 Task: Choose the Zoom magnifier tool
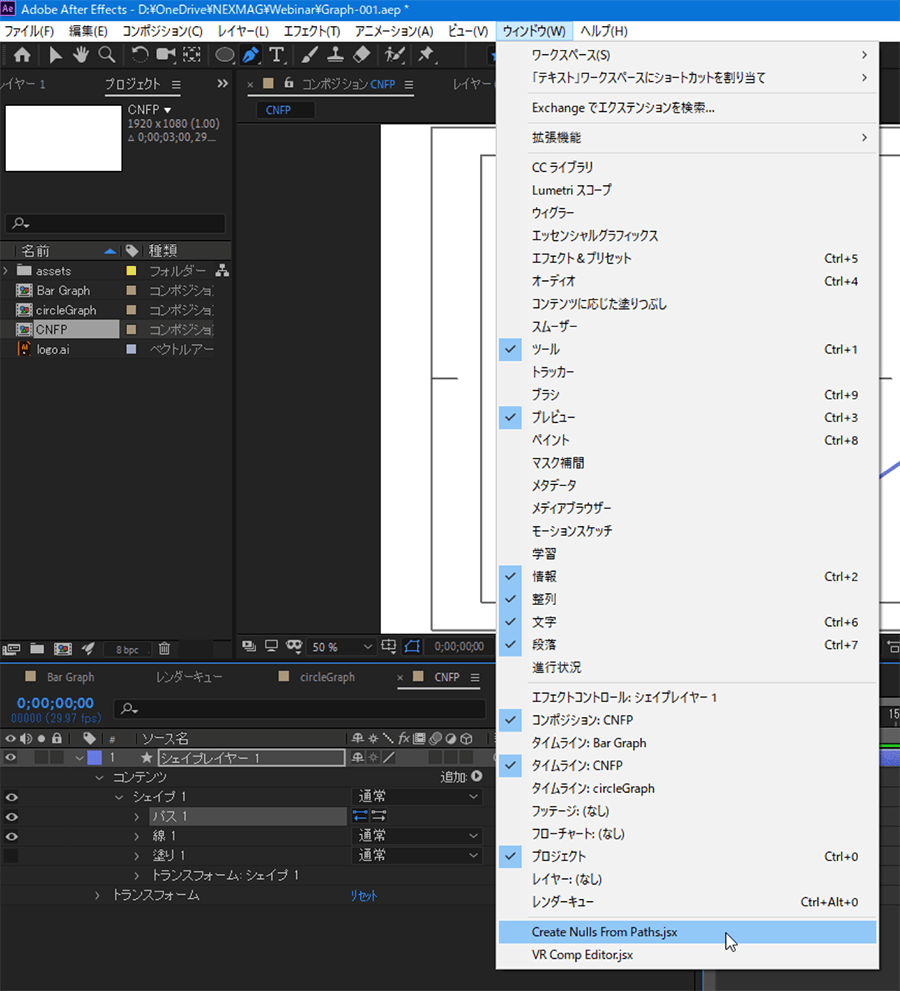[106, 54]
